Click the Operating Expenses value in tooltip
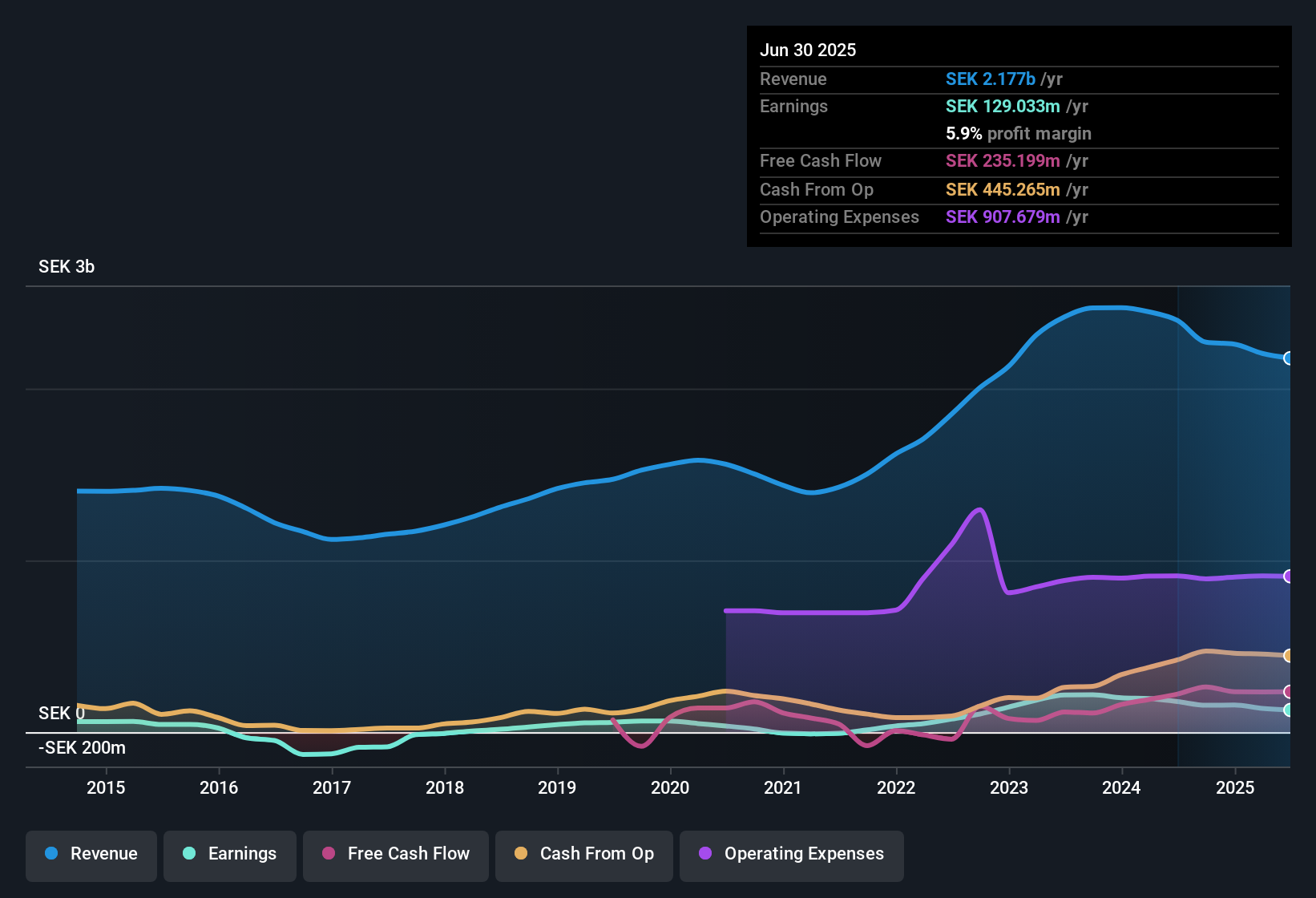Screen dimensions: 1316x898 (x=1003, y=217)
